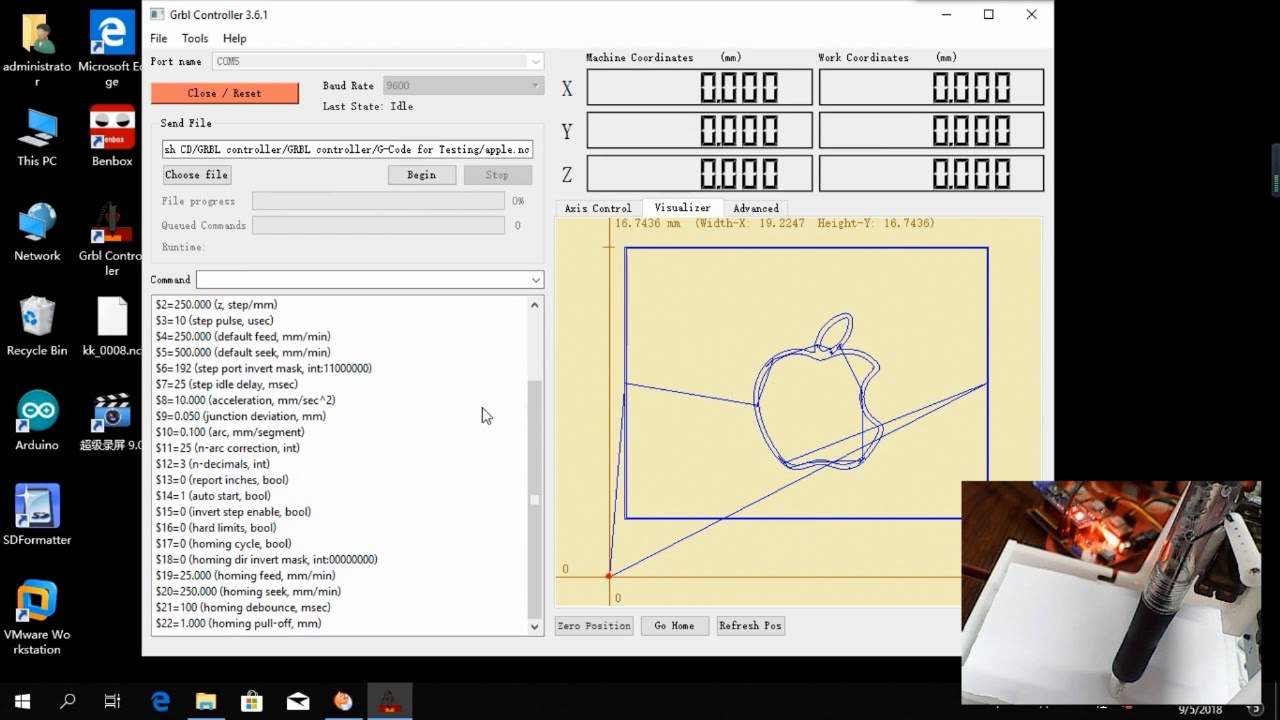Viewport: 1280px width, 720px height.
Task: Select the administrator folder icon
Action: point(37,50)
